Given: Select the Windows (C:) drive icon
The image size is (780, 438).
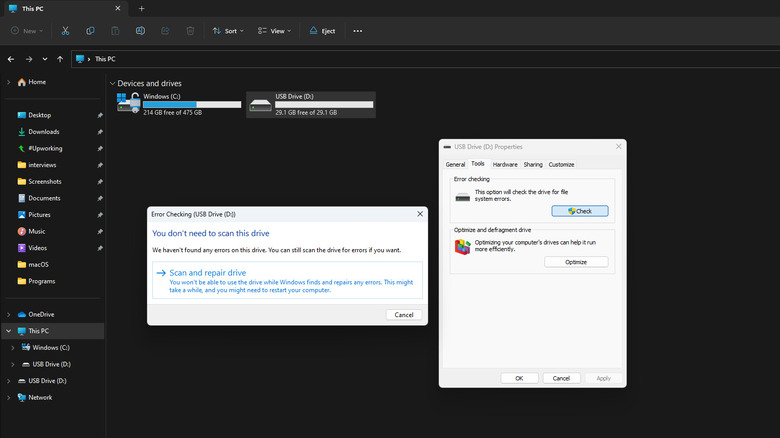Looking at the screenshot, I should 128,104.
